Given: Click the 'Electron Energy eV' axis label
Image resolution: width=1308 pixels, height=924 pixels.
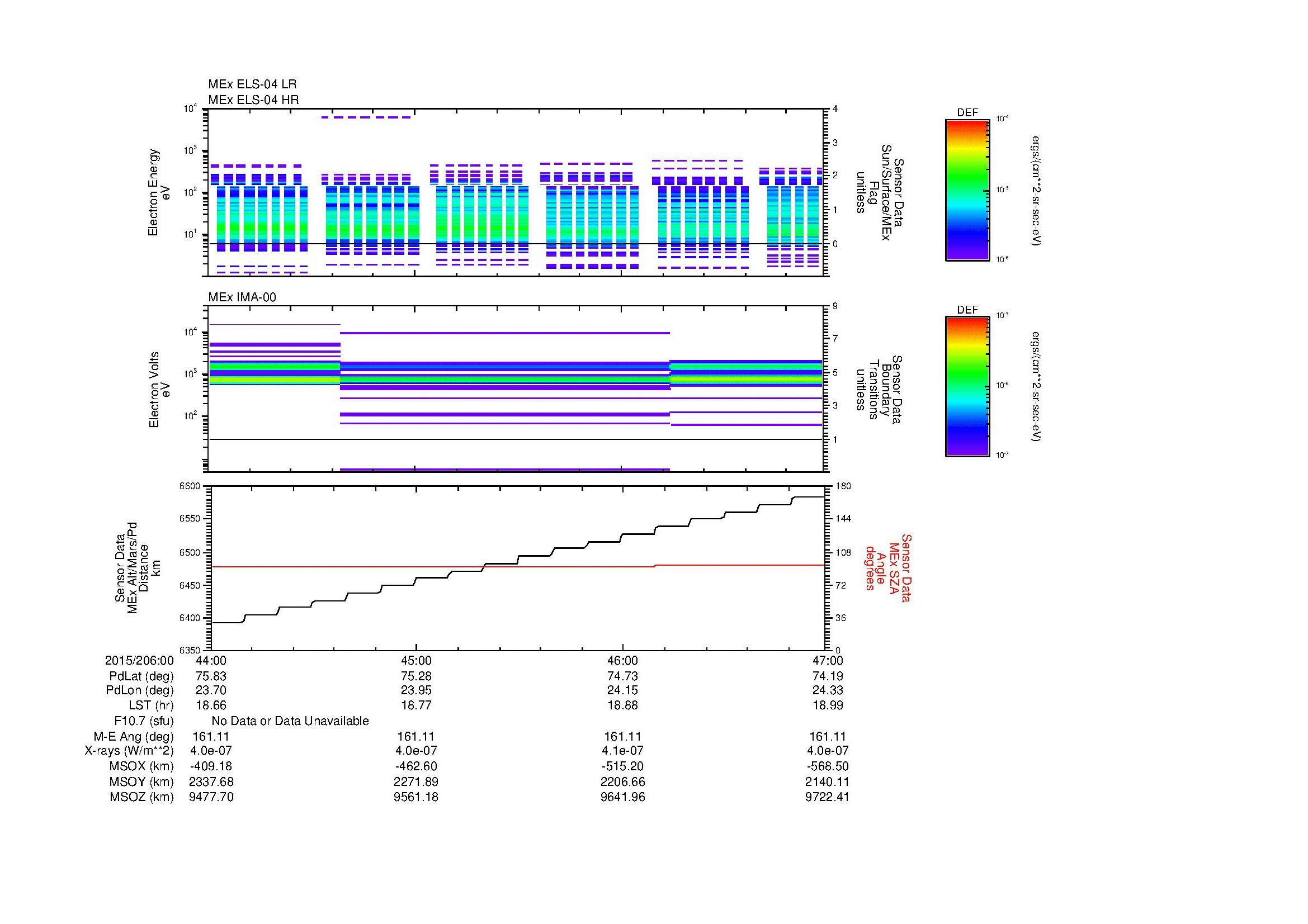Looking at the screenshot, I should pyautogui.click(x=159, y=192).
